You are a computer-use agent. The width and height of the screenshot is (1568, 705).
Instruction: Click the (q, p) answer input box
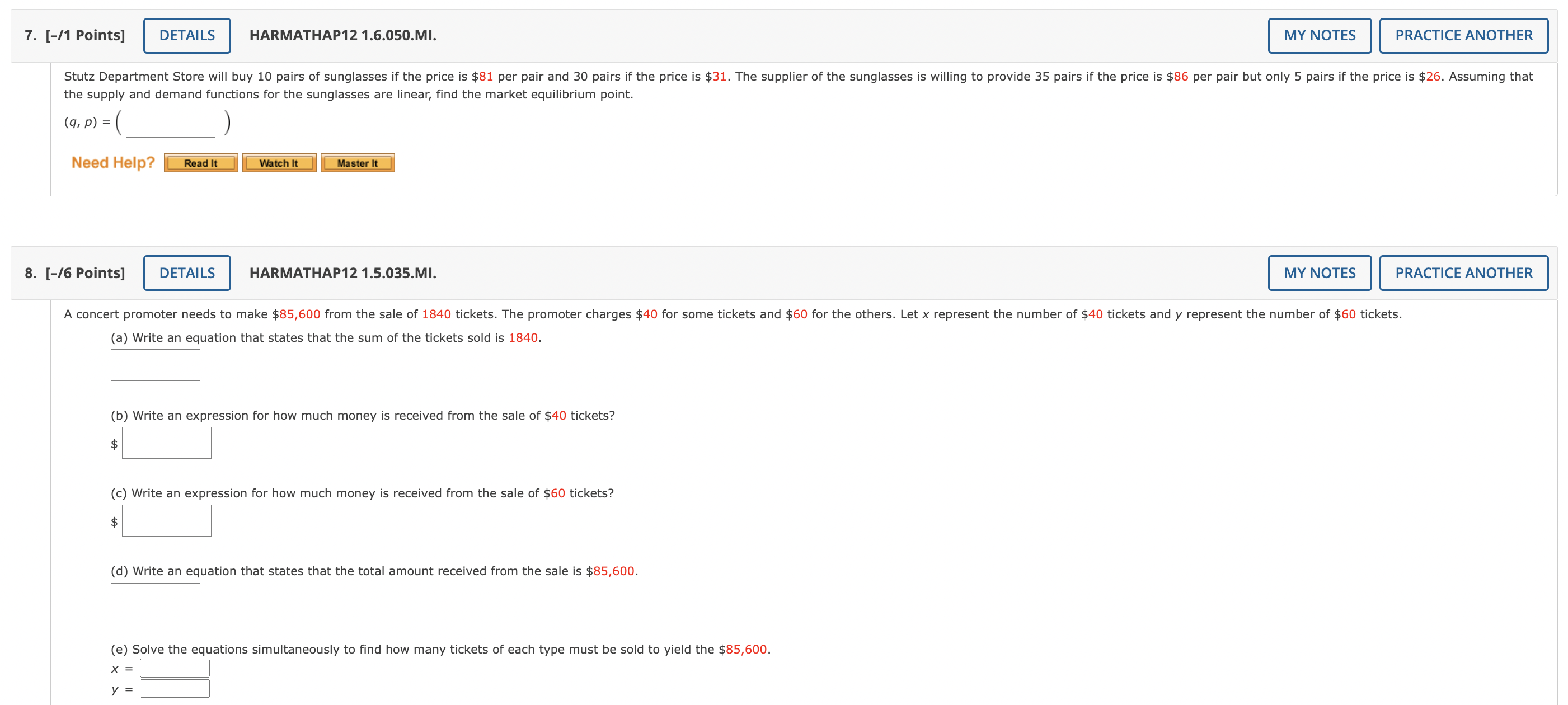pos(171,121)
